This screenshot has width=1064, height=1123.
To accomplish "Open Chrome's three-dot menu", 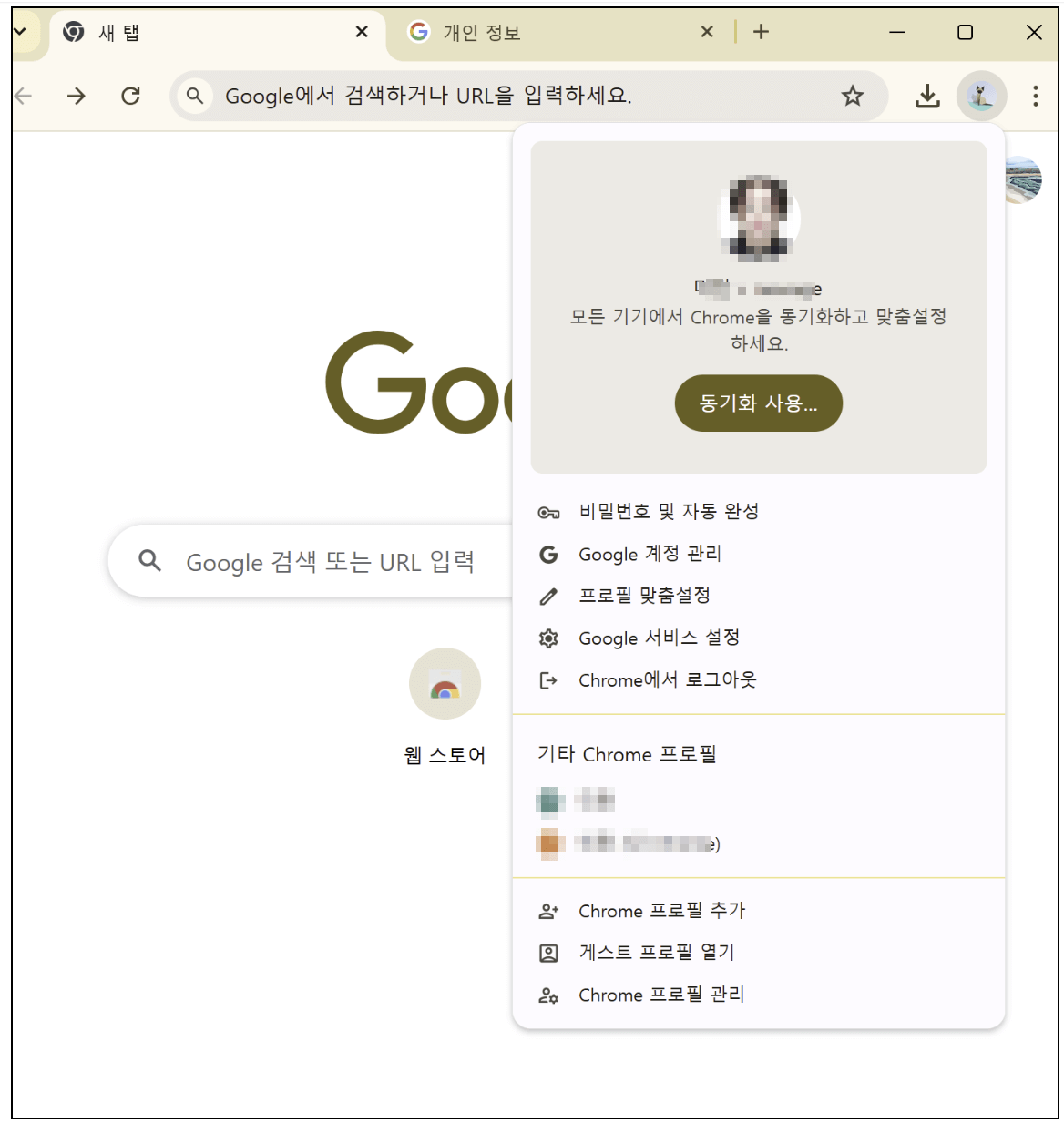I will [x=1036, y=96].
